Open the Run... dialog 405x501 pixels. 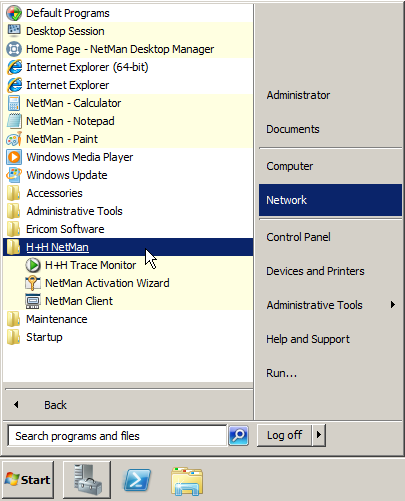(x=330, y=373)
